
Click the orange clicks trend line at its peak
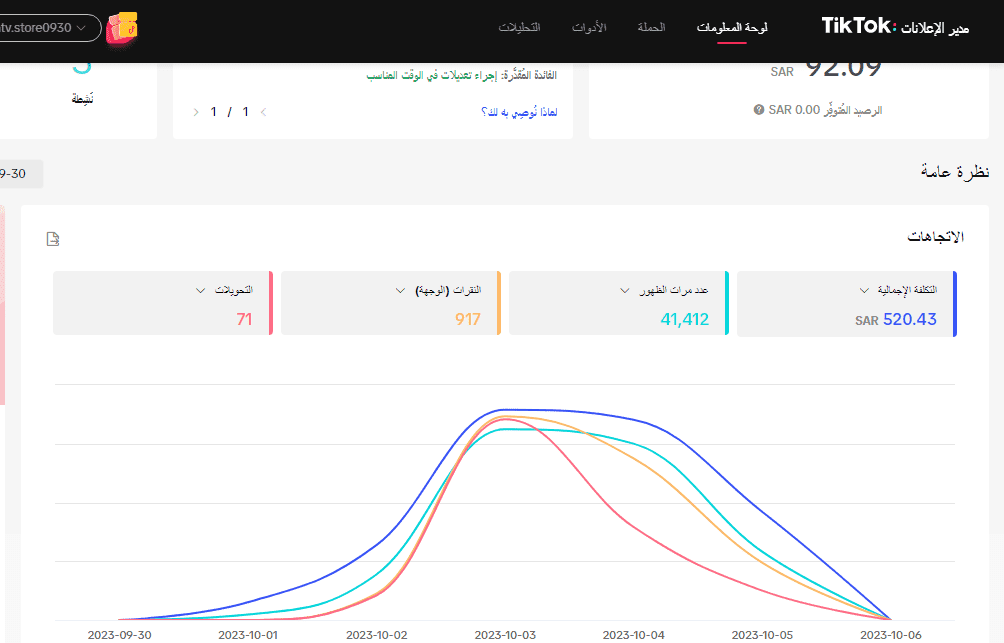click(x=505, y=417)
